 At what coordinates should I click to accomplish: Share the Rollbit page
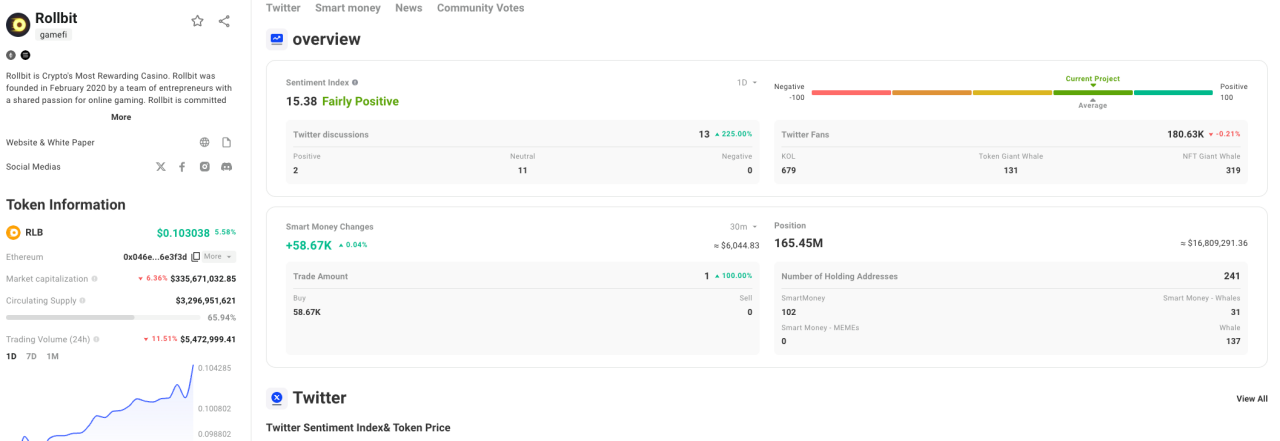point(224,21)
